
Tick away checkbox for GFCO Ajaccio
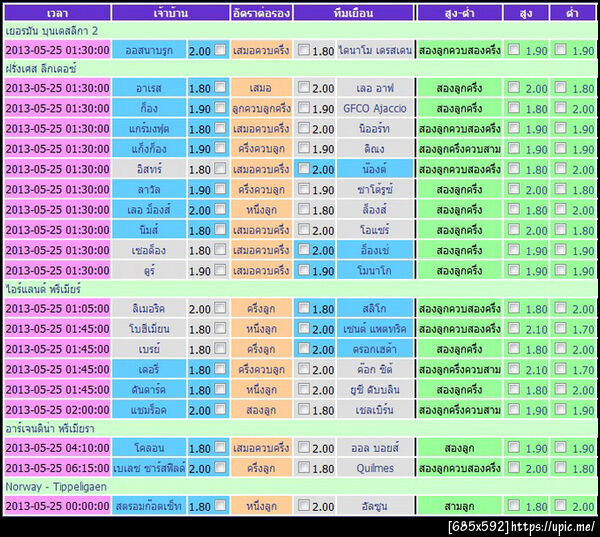click(304, 108)
